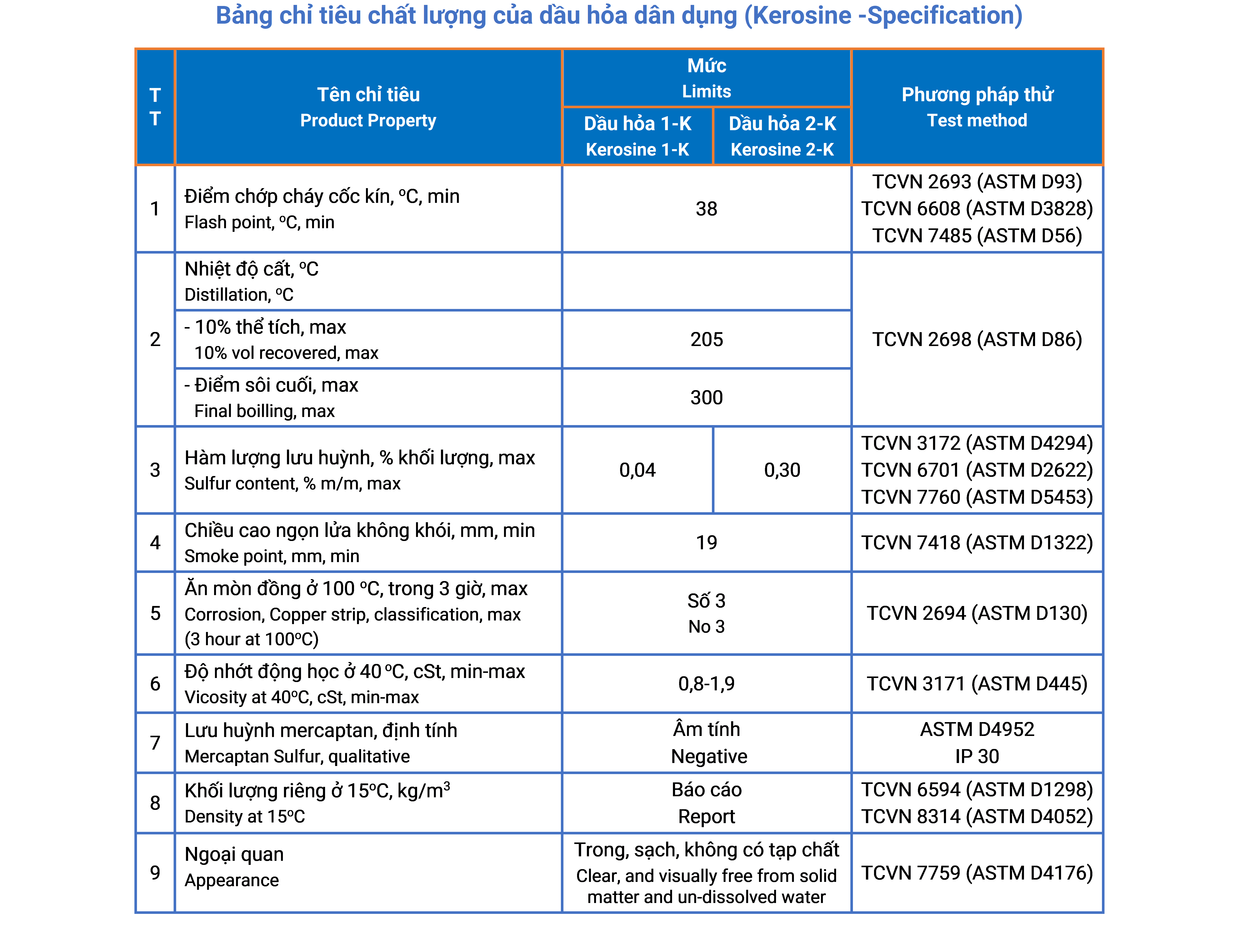Click 'TCVN 2693 (ASTM D93)' text
Image resolution: width=1237 pixels, height=952 pixels.
(977, 182)
